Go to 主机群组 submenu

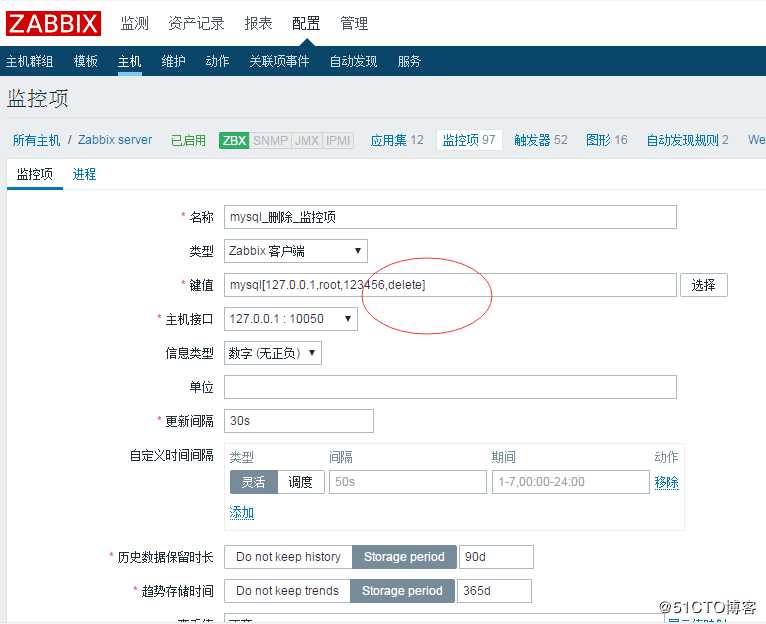29,61
